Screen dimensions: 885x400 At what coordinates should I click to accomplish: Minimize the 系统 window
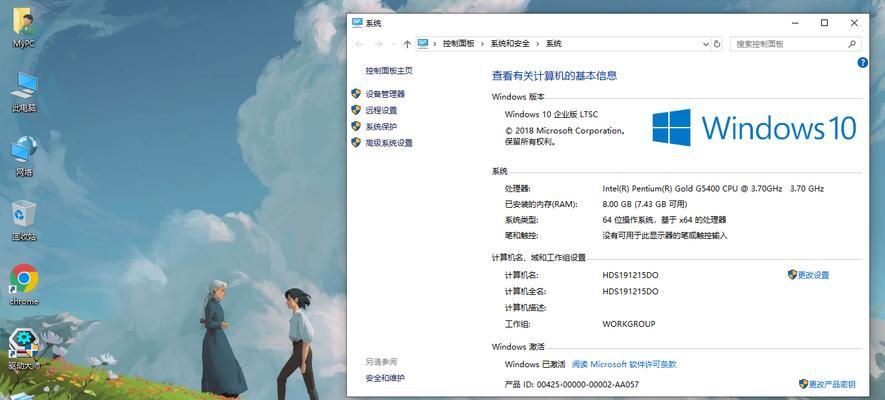coord(795,23)
